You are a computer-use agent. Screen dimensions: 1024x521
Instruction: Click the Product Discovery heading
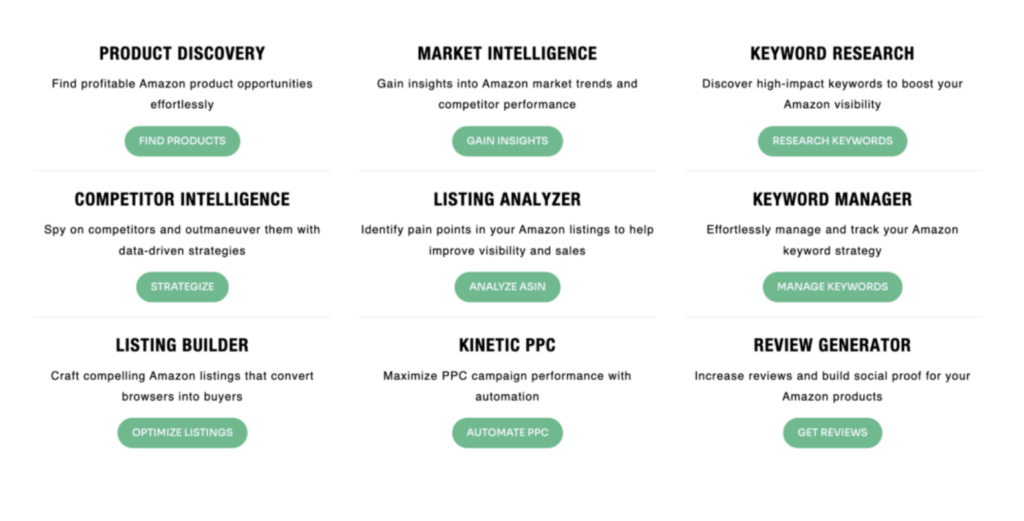182,54
